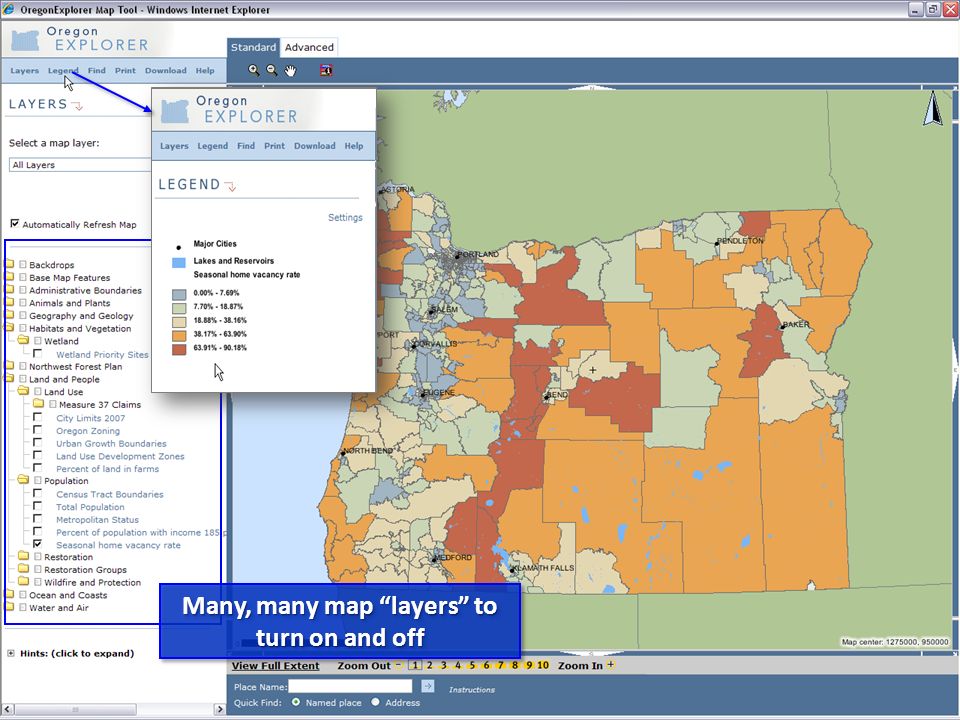Screen dimensions: 960x720
Task: Click the identify info tool icon
Action: pos(326,70)
